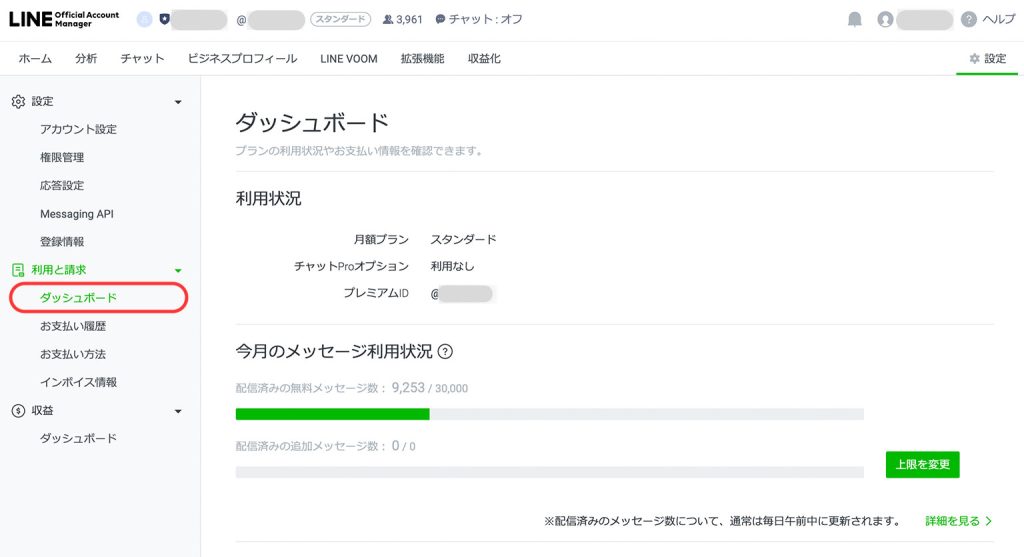Screen dimensions: 1024x557
Task: Click the free messages progress bar
Action: (549, 414)
